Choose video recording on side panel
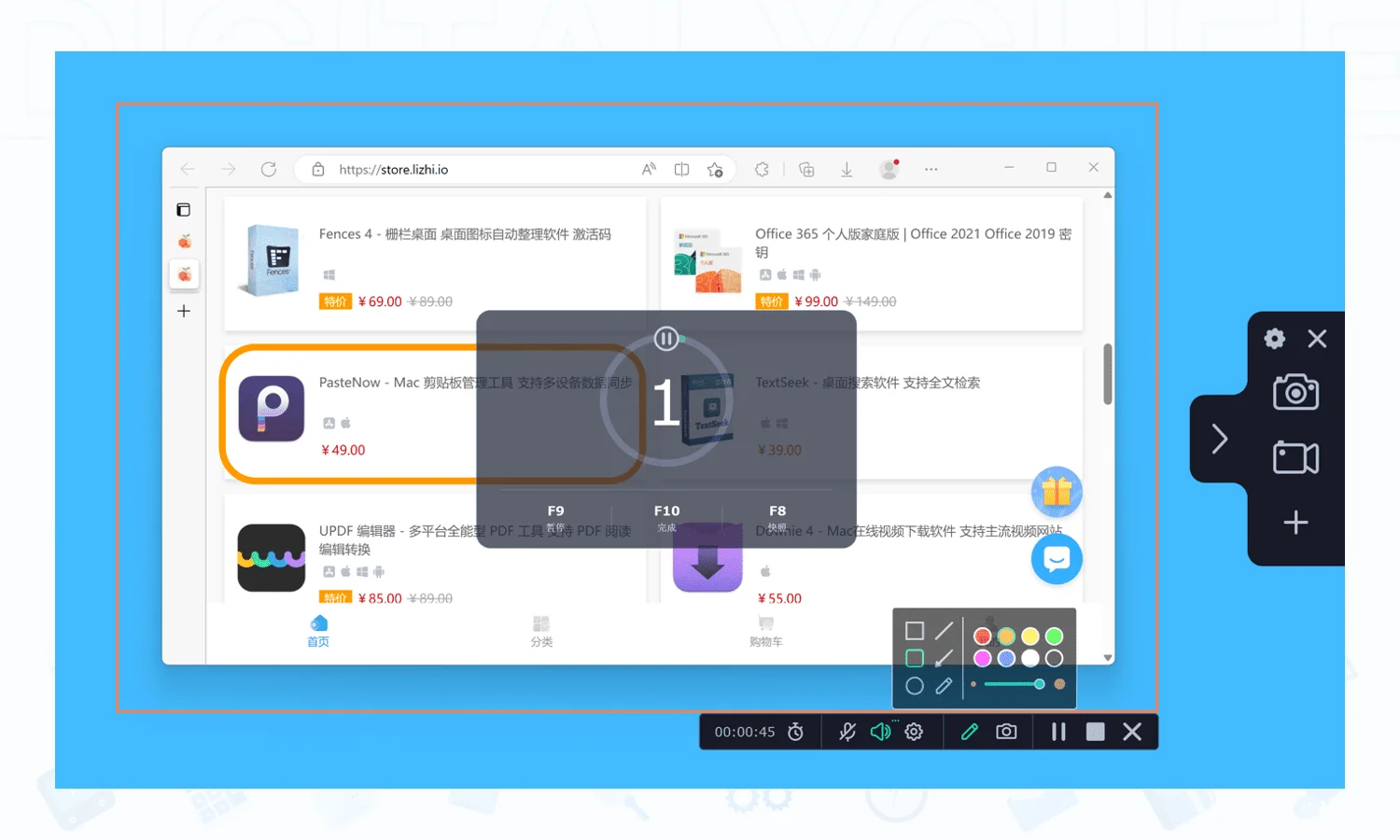The width and height of the screenshot is (1400, 840). click(1295, 457)
